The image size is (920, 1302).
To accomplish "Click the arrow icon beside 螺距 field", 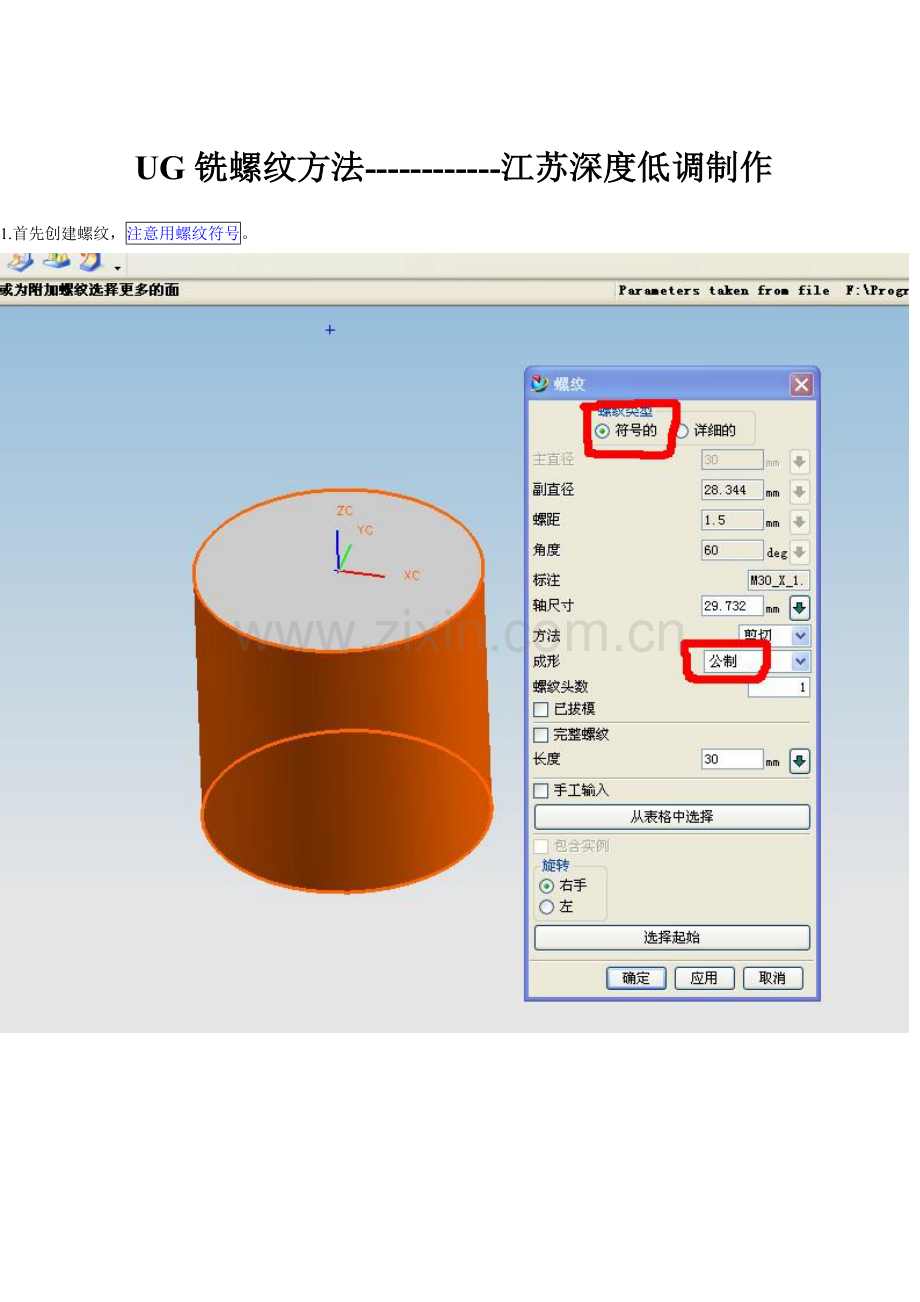I will [x=800, y=521].
